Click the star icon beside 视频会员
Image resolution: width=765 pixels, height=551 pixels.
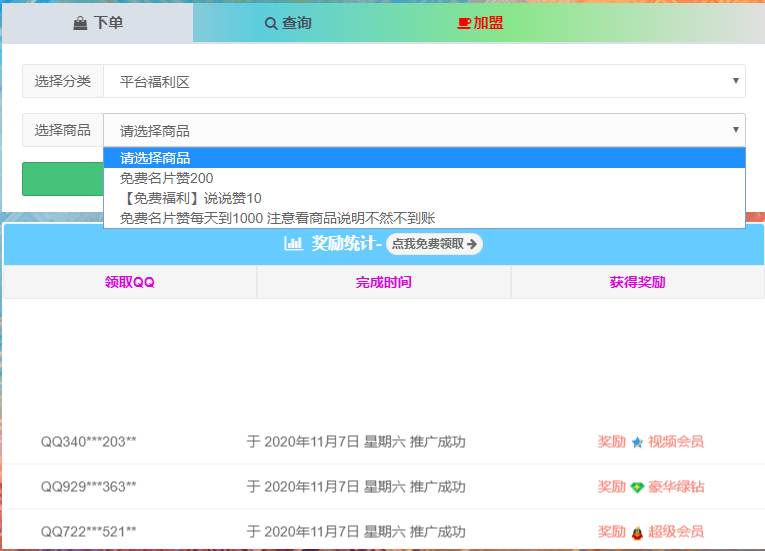coord(637,442)
